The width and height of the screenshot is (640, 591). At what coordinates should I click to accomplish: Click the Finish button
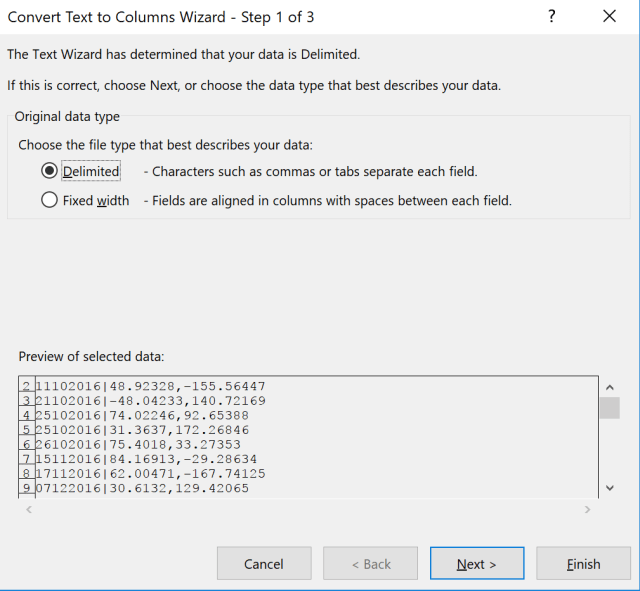[583, 564]
